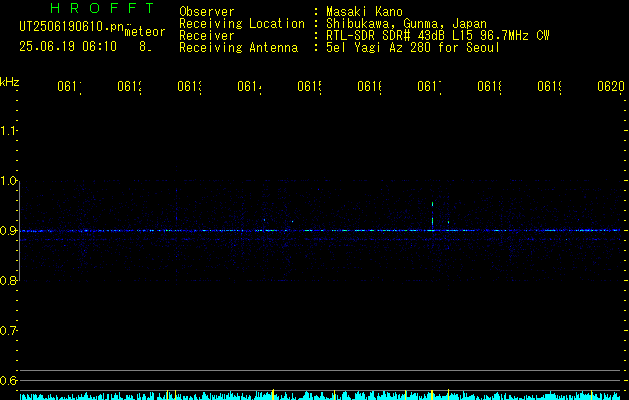Click 5el Yagi Az 280 for Seoul
This screenshot has height=400, width=629.
413,48
